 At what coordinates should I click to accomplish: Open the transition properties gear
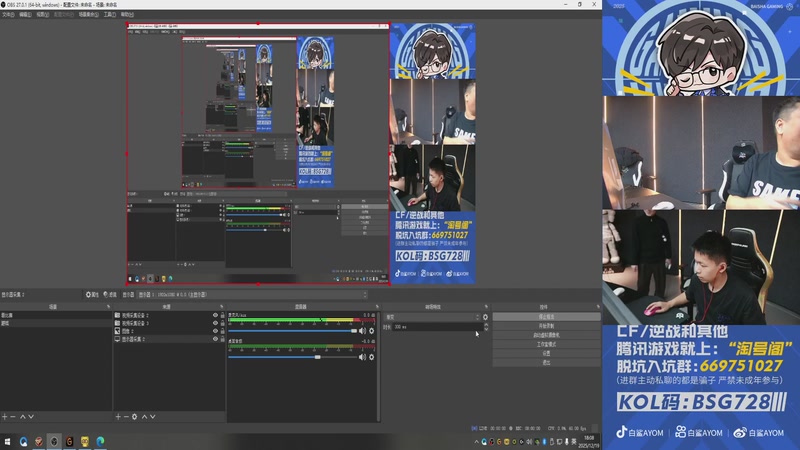click(485, 317)
